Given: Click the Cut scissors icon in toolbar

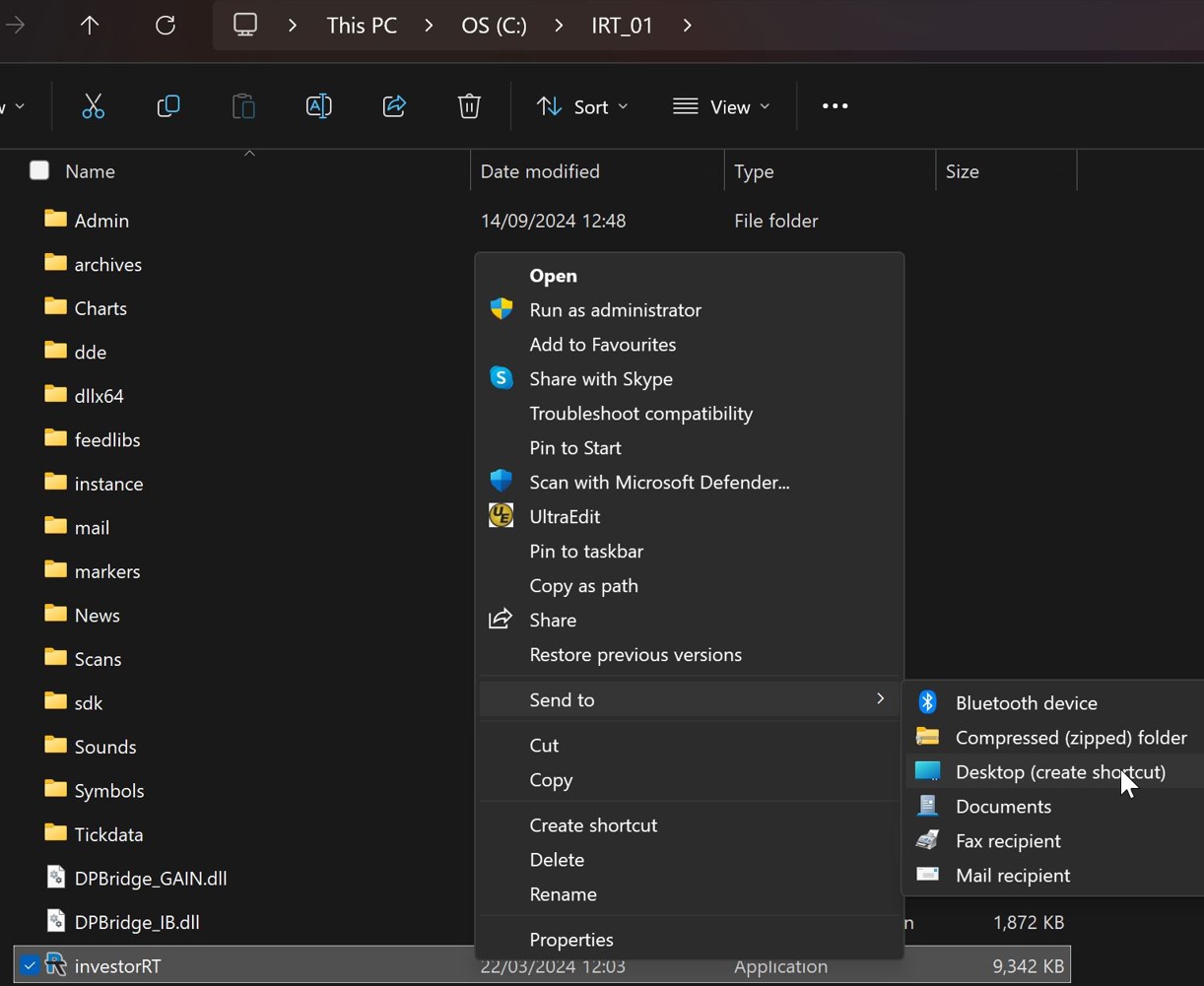Looking at the screenshot, I should pyautogui.click(x=93, y=106).
